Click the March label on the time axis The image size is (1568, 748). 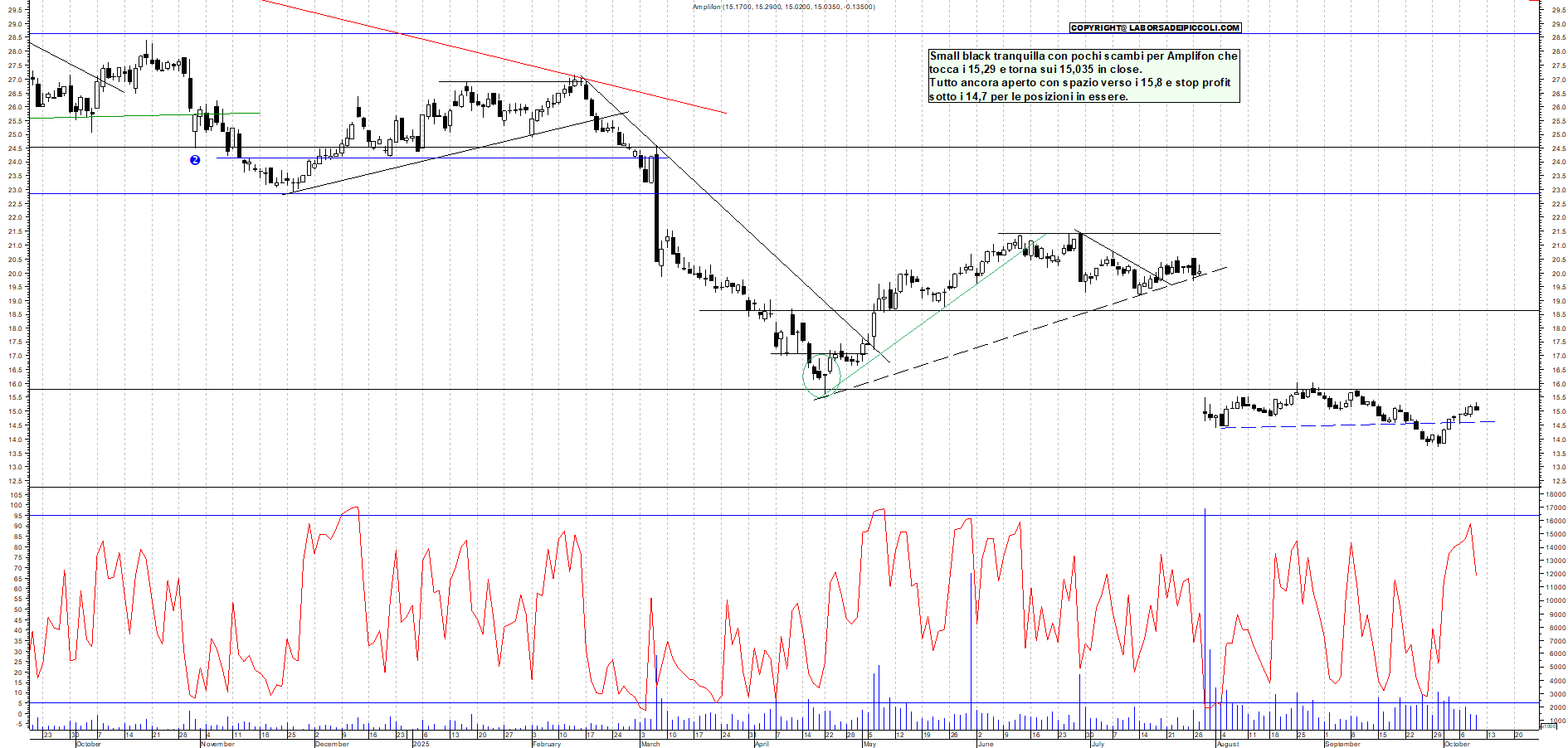point(650,744)
